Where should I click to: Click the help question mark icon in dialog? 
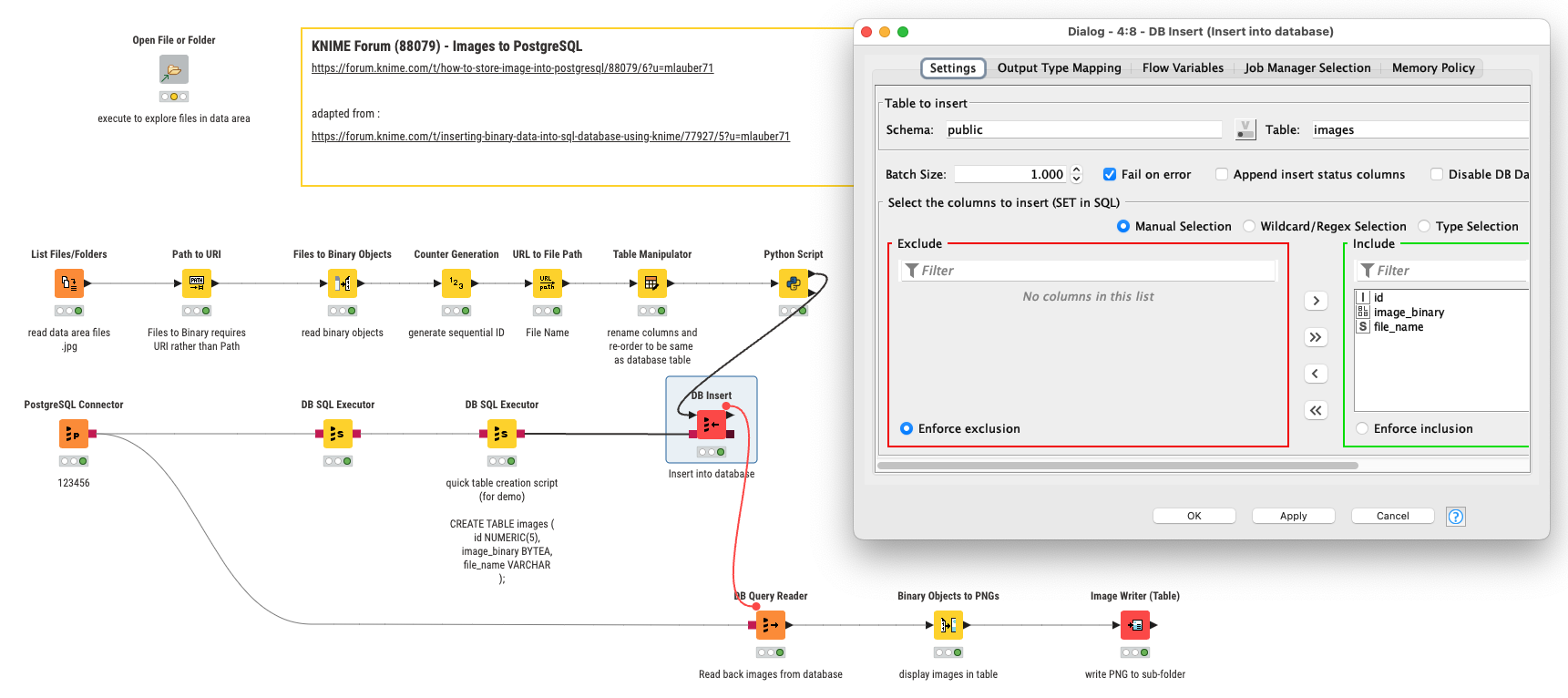[1456, 517]
